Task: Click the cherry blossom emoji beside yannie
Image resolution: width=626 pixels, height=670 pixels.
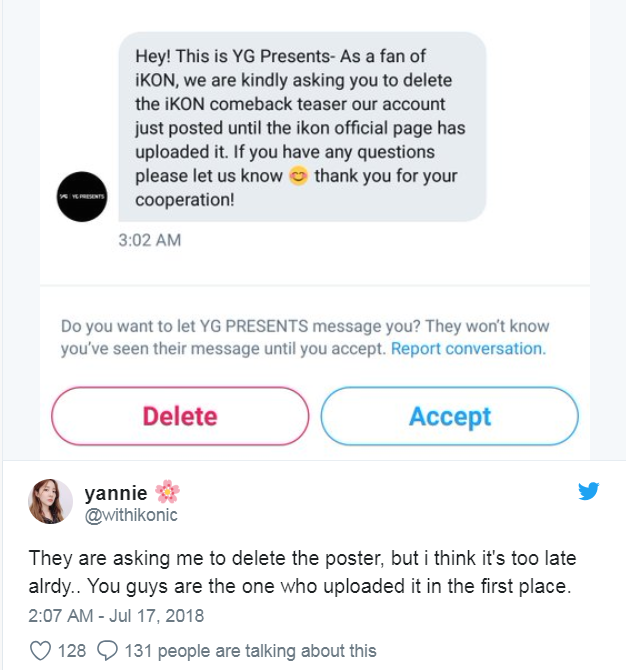Action: pyautogui.click(x=168, y=492)
